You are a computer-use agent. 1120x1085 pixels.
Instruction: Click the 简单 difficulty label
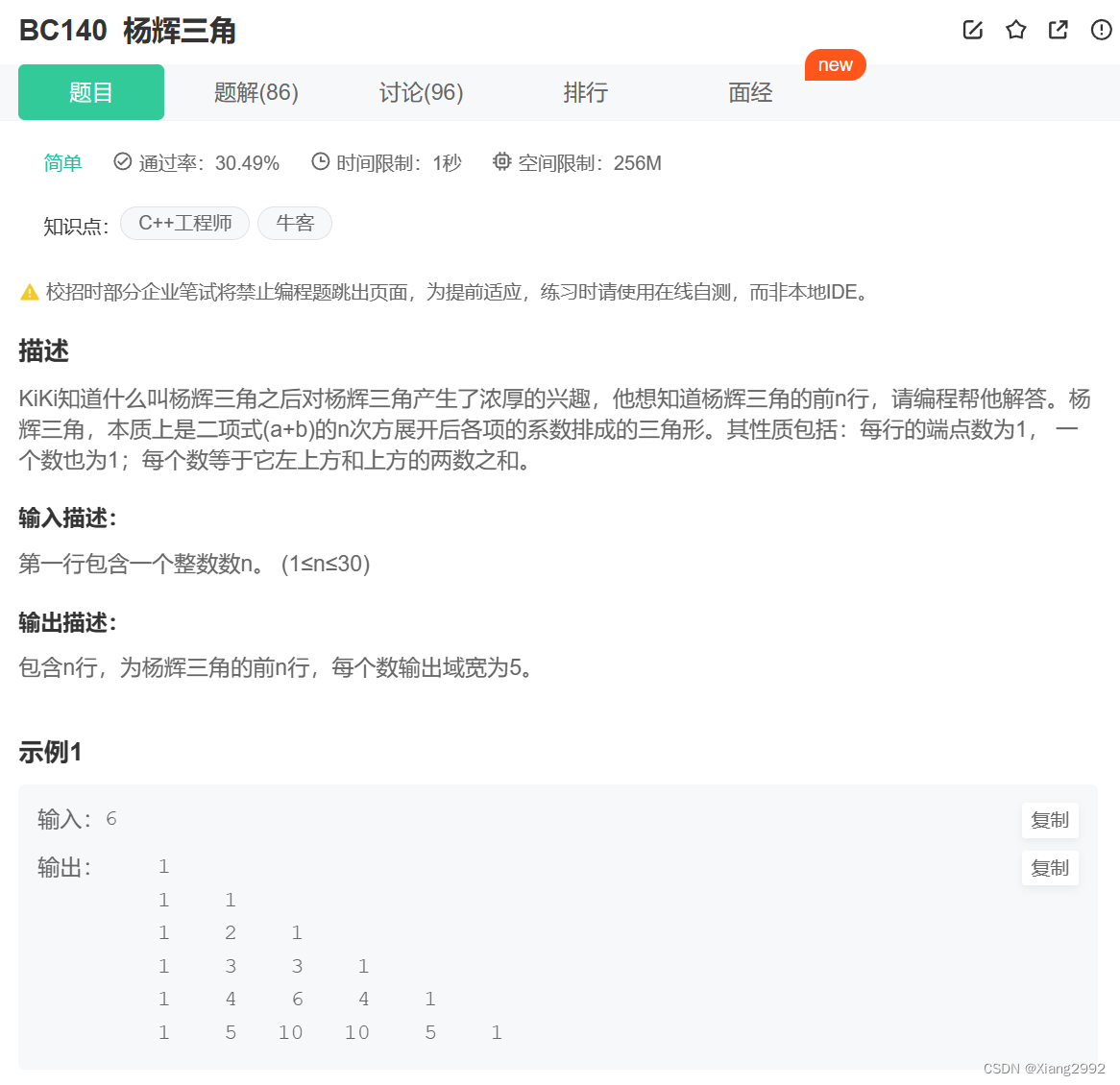[x=62, y=162]
